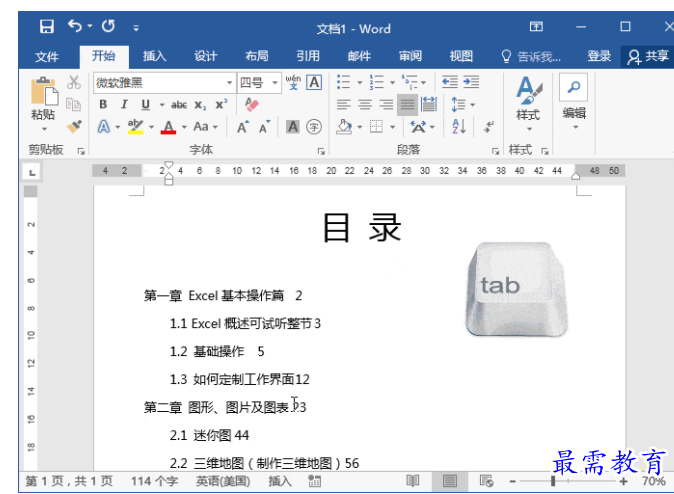Toggle subscript x₂ formatting
Image resolution: width=674 pixels, height=494 pixels.
[200, 105]
